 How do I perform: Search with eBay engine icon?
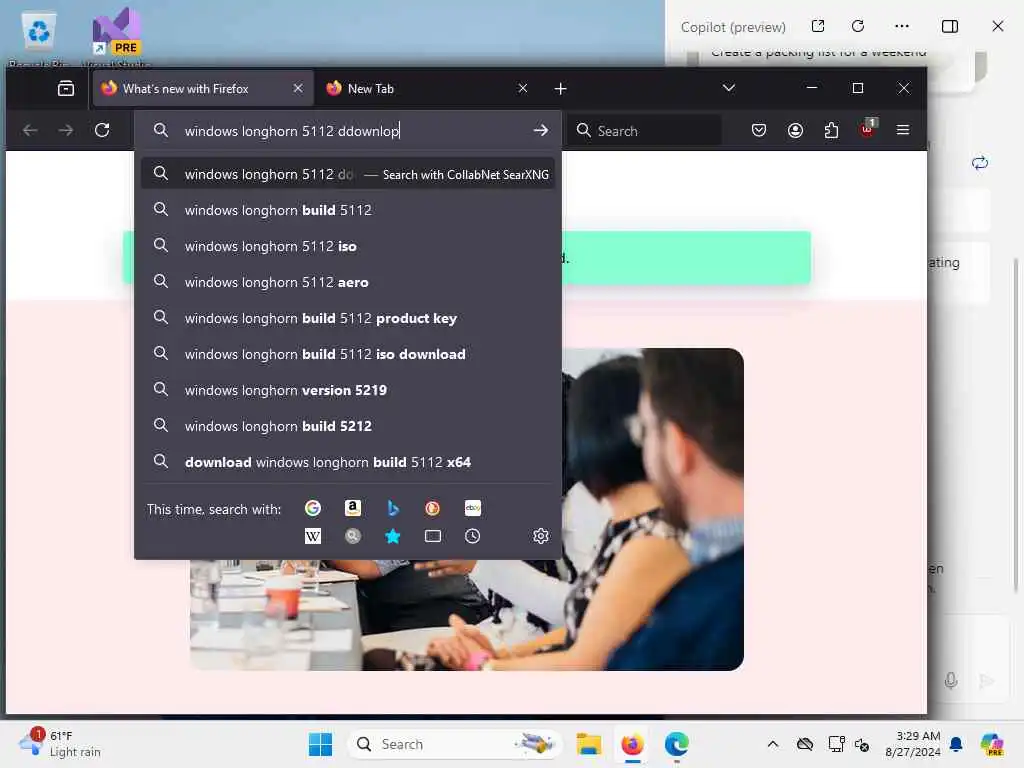click(473, 508)
